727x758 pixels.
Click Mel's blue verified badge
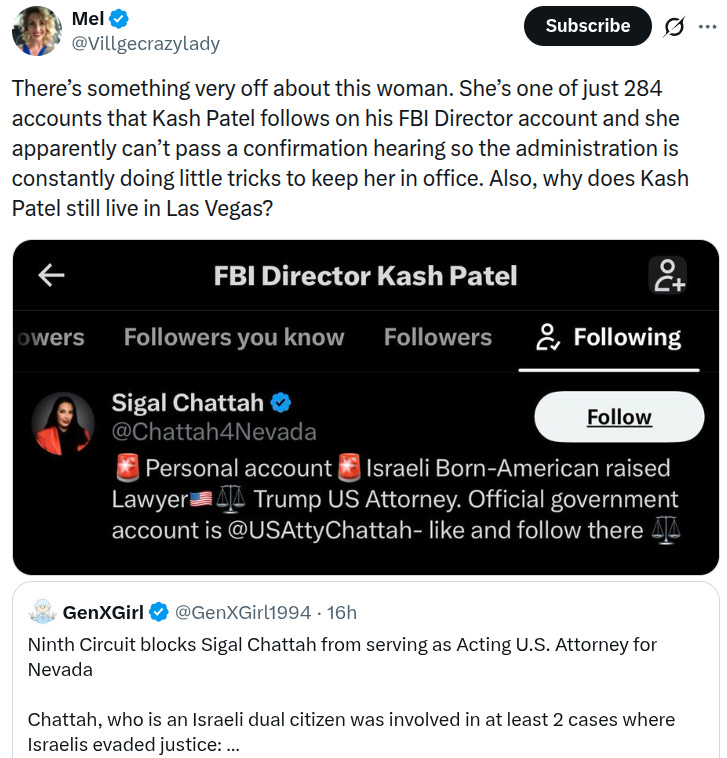tap(118, 19)
